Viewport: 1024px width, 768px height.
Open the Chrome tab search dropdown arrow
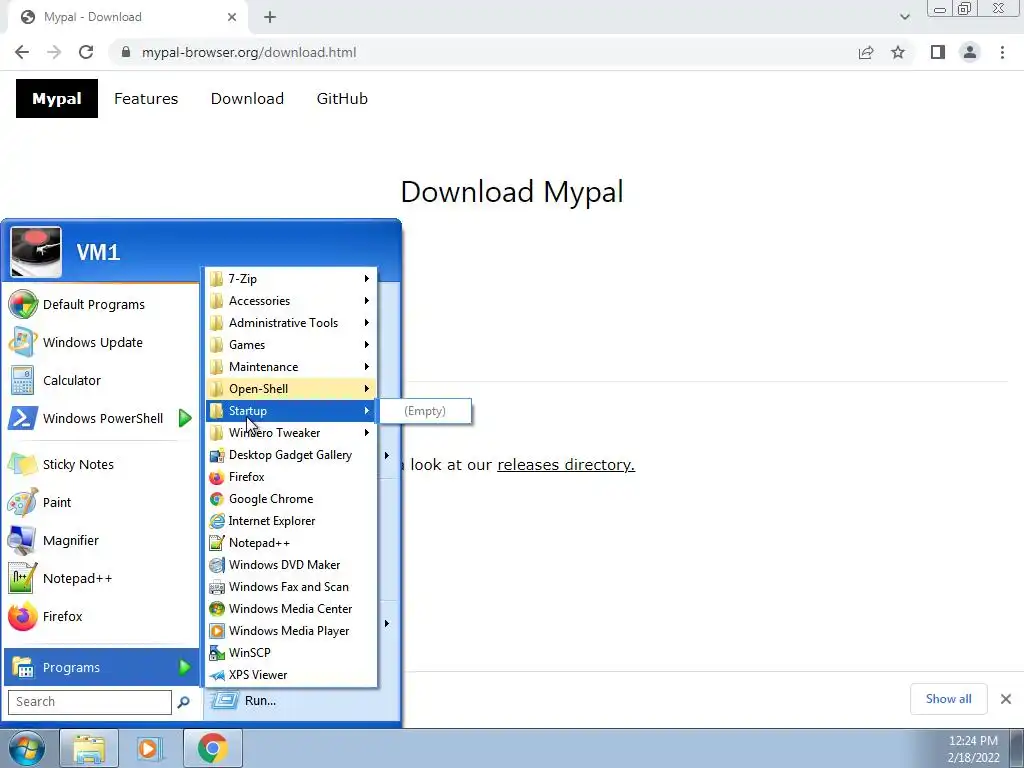point(904,17)
